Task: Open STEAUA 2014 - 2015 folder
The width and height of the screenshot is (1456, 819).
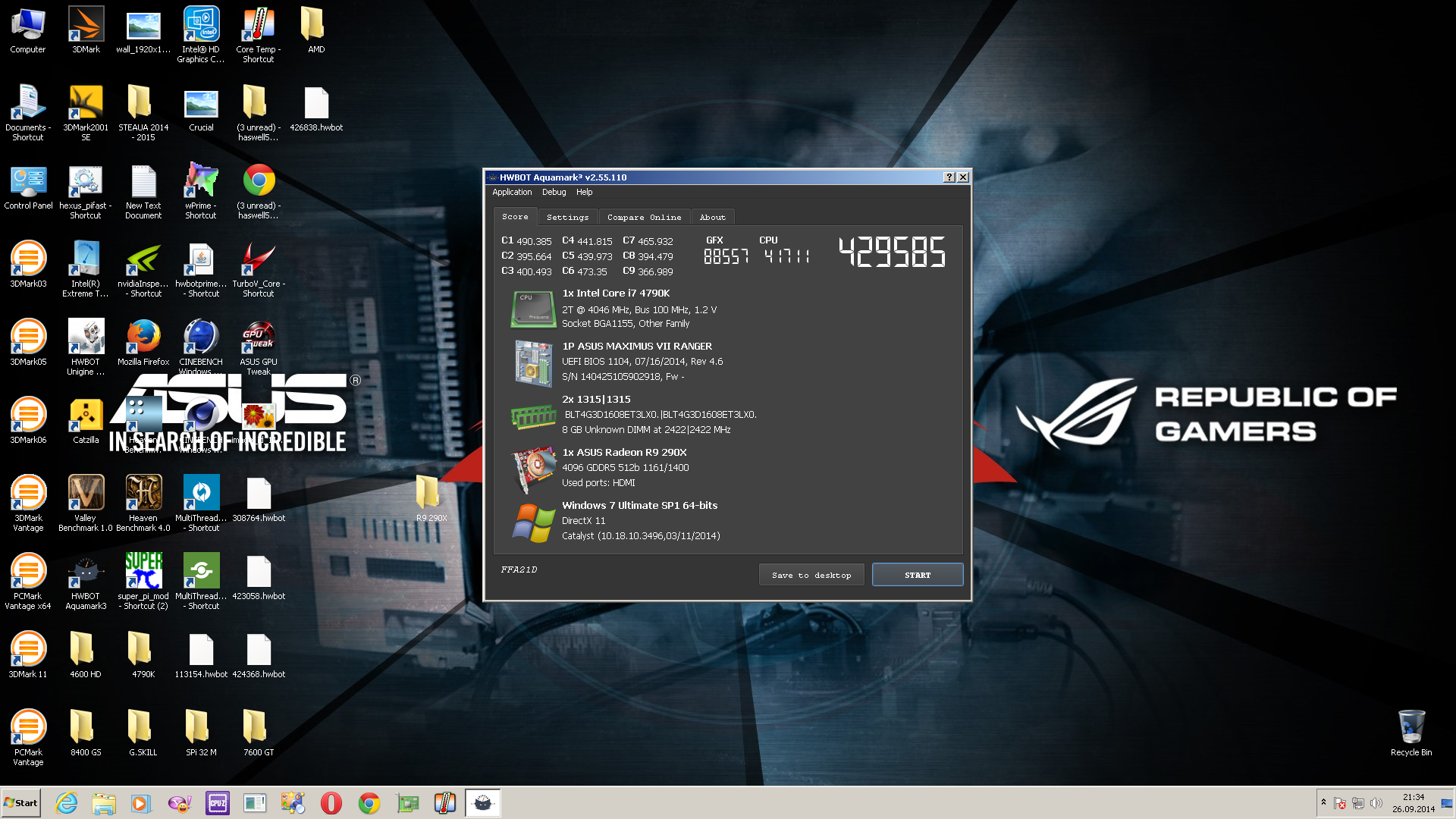Action: tap(143, 113)
